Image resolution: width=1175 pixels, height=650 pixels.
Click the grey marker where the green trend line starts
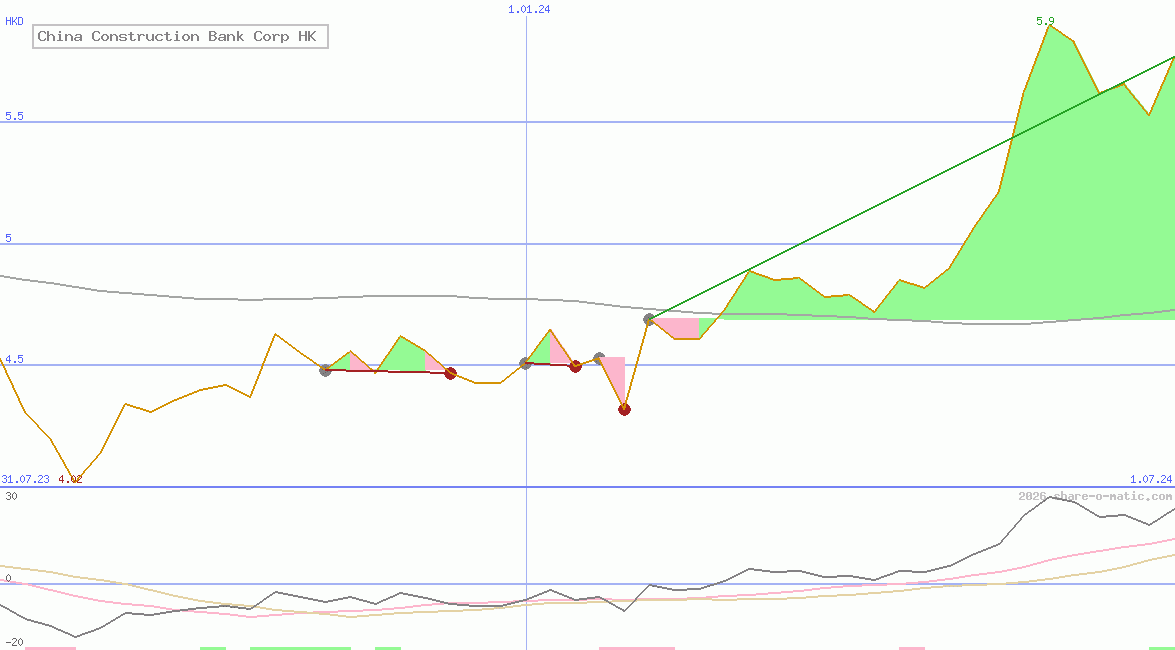pos(649,319)
